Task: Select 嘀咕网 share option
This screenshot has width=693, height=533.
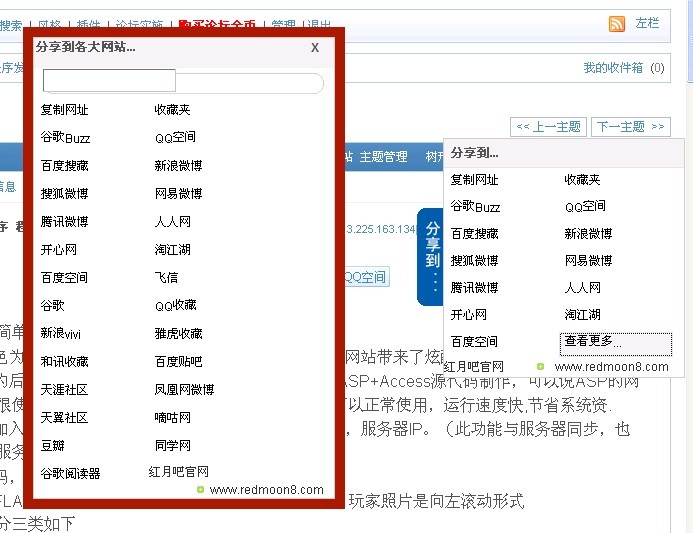Action: (x=172, y=417)
